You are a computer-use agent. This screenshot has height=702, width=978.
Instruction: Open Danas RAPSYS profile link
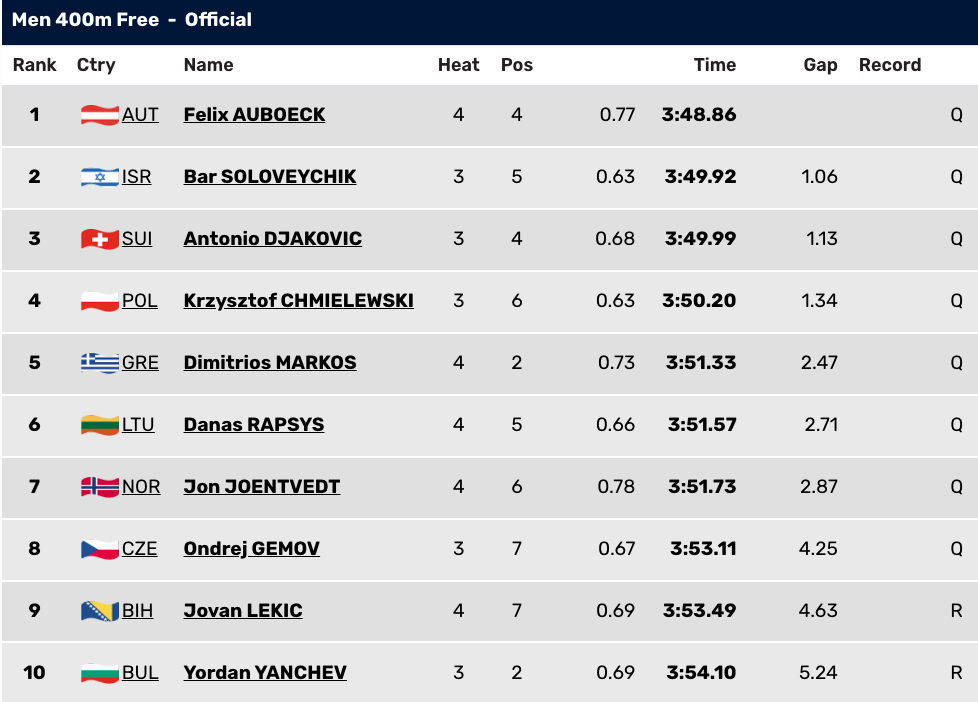253,425
